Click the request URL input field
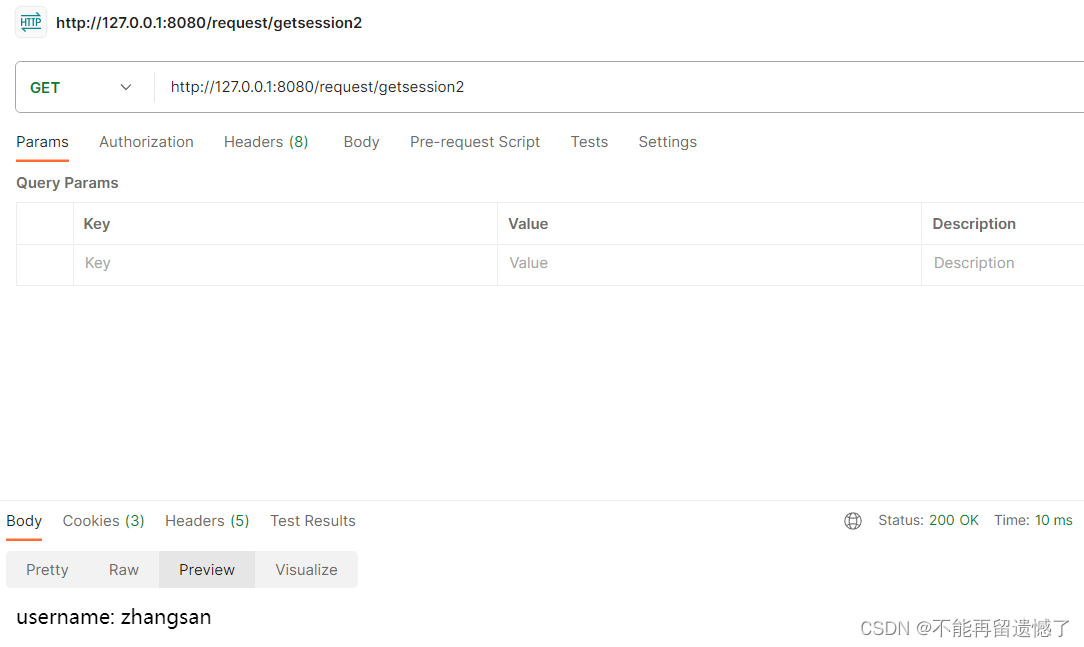The image size is (1084, 647). click(x=619, y=87)
